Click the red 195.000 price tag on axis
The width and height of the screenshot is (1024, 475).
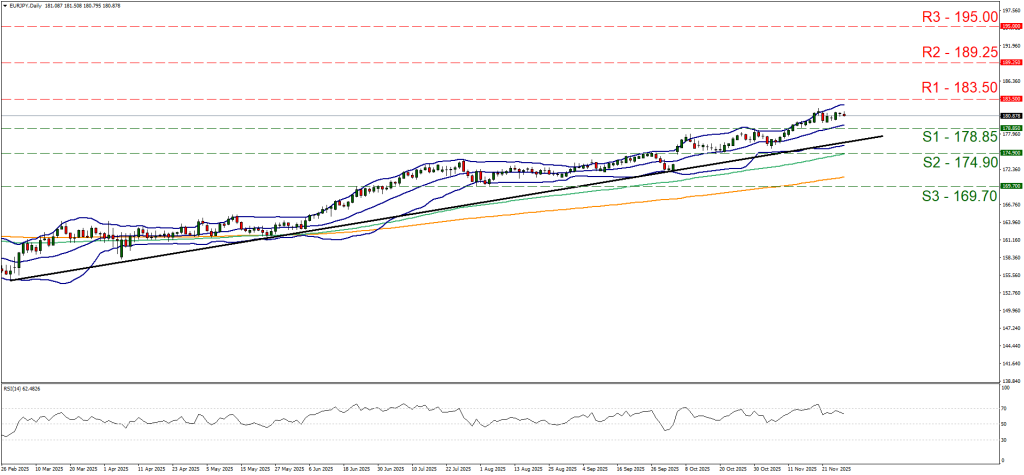pyautogui.click(x=1011, y=27)
